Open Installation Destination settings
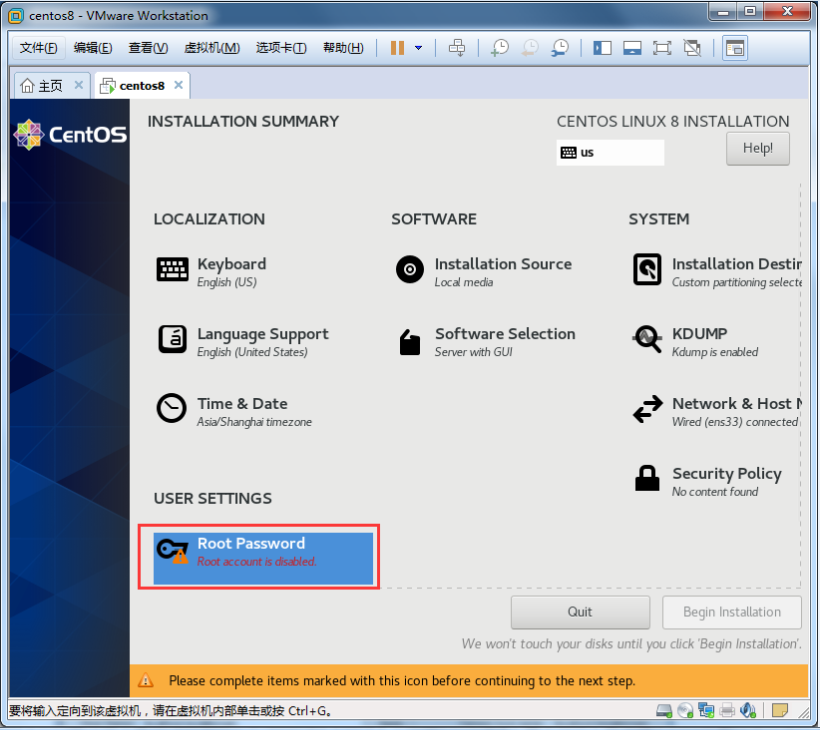This screenshot has height=730, width=820. coord(735,271)
